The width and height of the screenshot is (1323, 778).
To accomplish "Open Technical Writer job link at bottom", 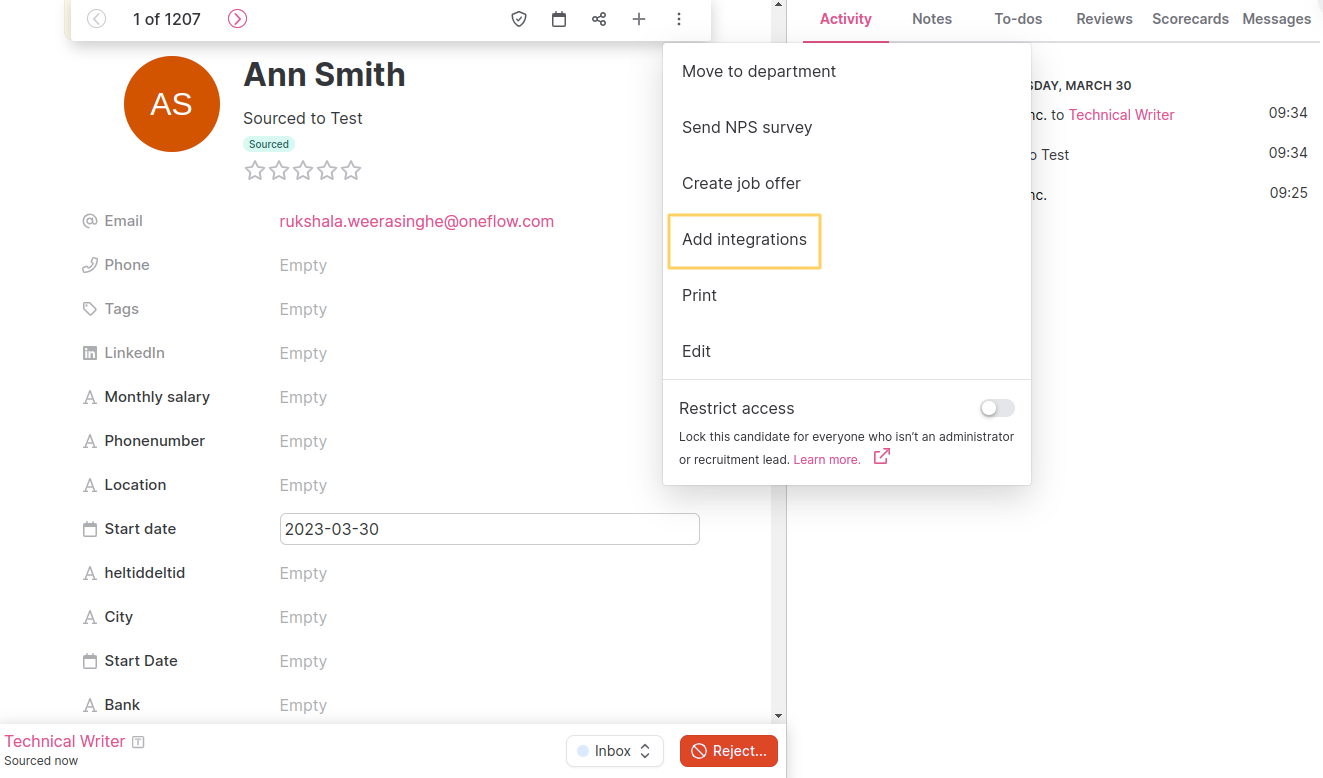I will 65,741.
